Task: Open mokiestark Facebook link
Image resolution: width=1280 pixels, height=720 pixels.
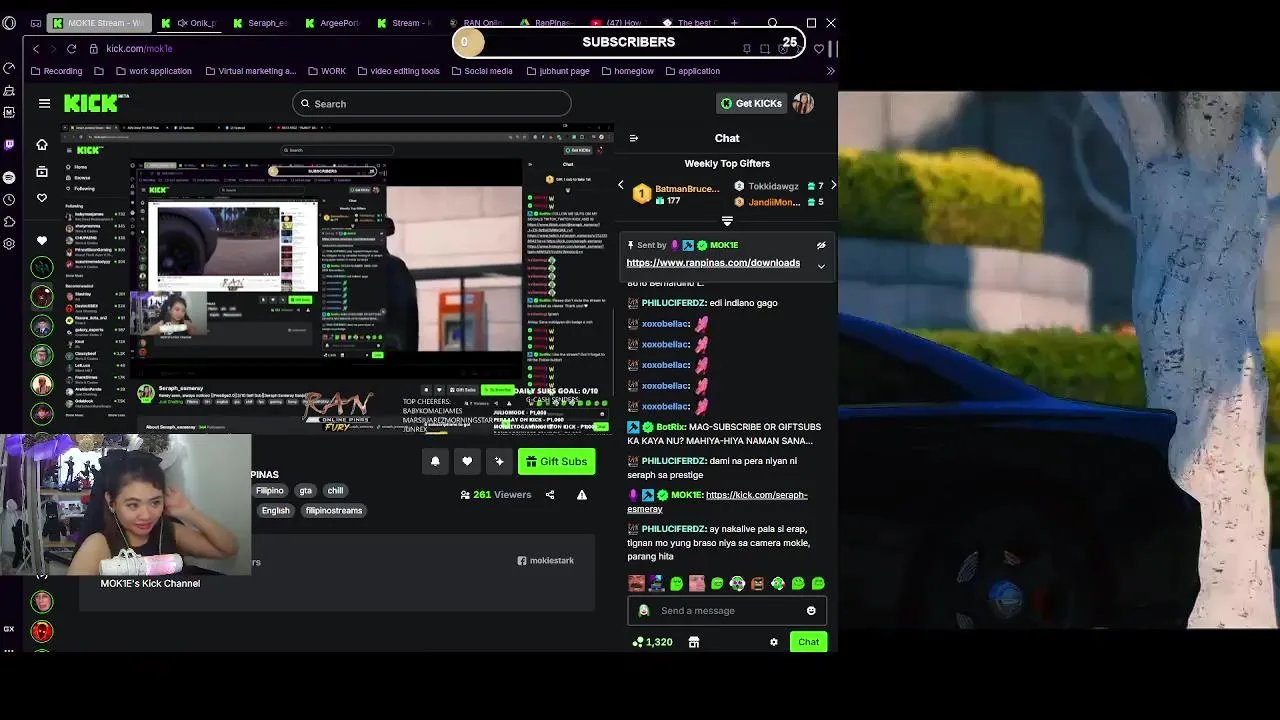Action: (545, 561)
